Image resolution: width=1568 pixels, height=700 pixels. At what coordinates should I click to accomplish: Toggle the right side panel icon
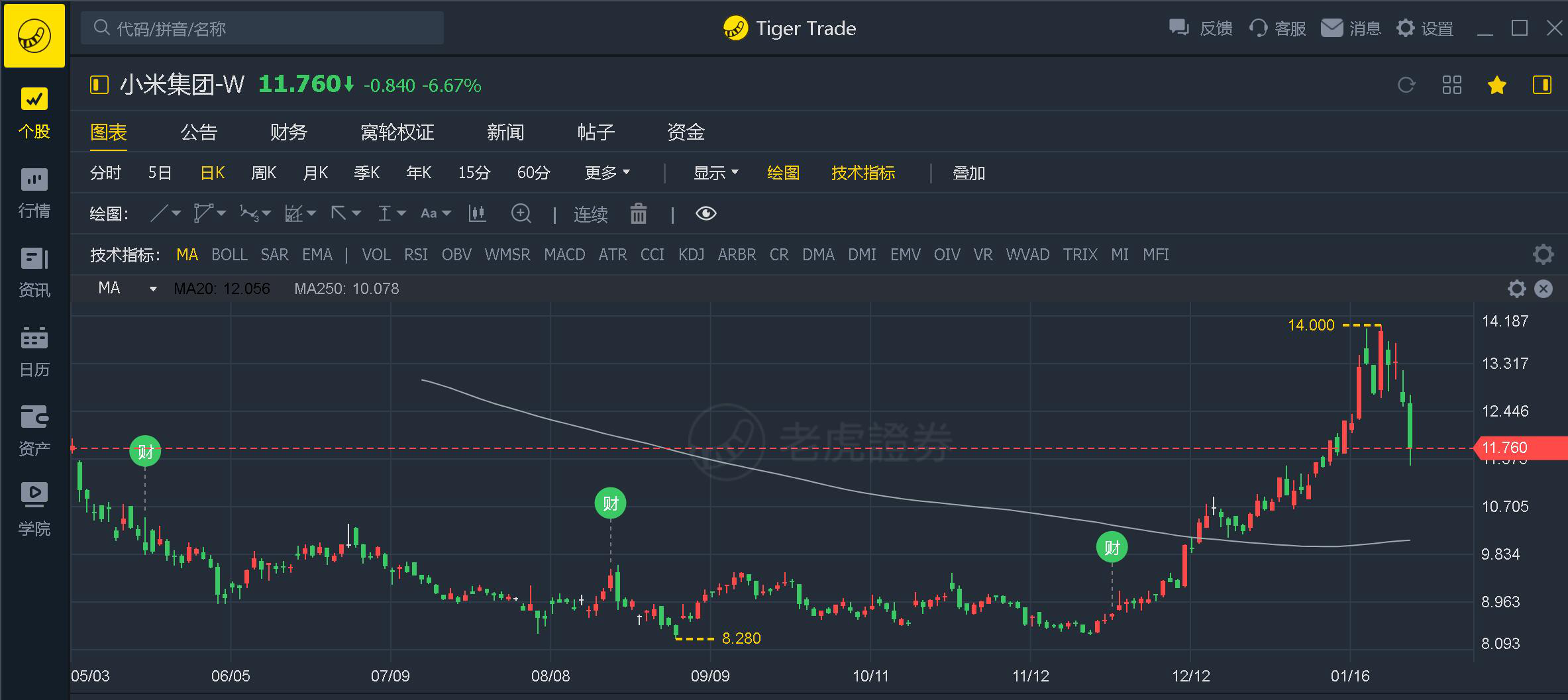click(x=1542, y=85)
